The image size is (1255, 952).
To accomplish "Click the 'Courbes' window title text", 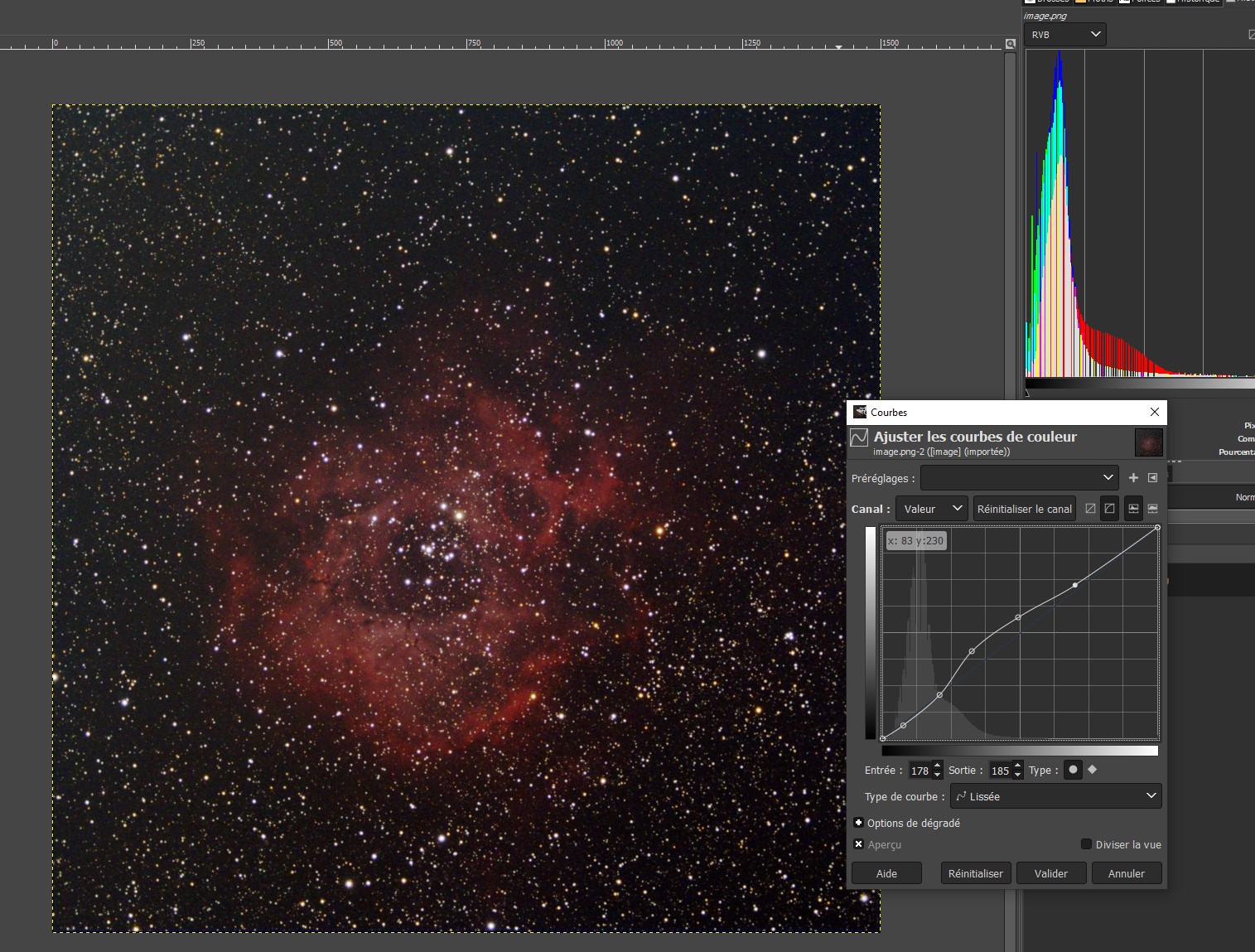I will [889, 412].
